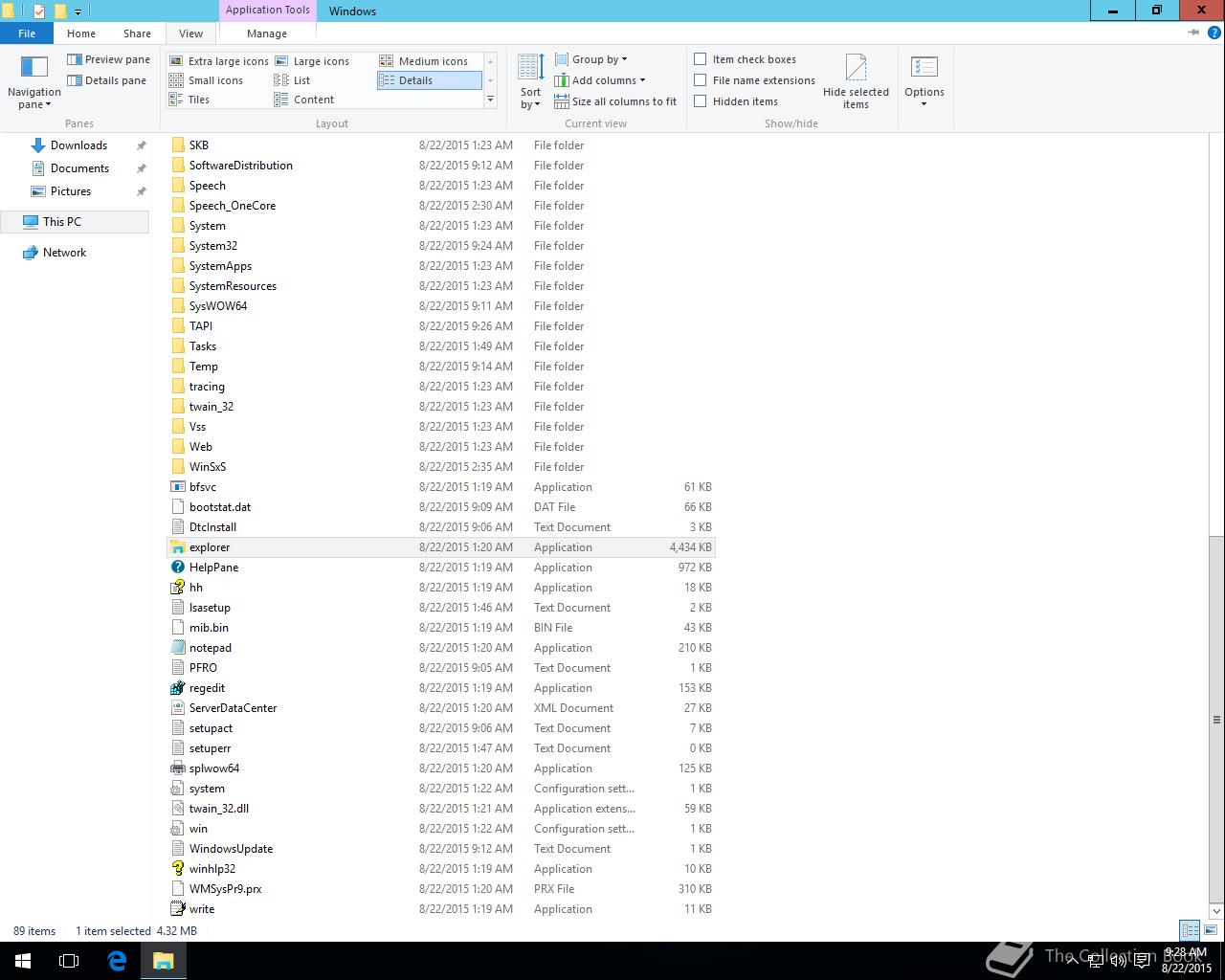Switch to the Share ribbon tab
Image resolution: width=1225 pixels, height=980 pixels.
pyautogui.click(x=137, y=33)
